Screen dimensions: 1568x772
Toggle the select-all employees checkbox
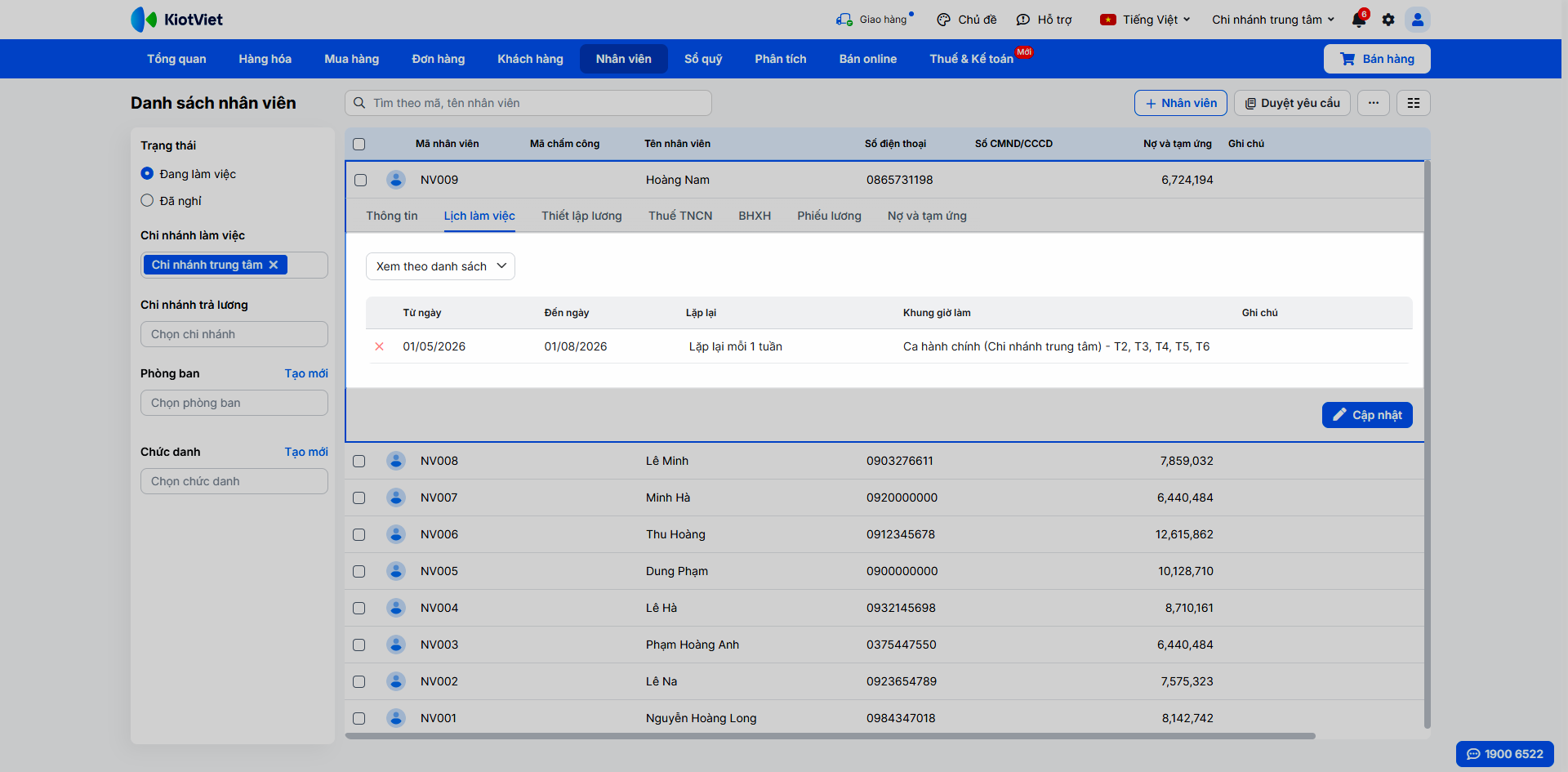click(x=359, y=145)
